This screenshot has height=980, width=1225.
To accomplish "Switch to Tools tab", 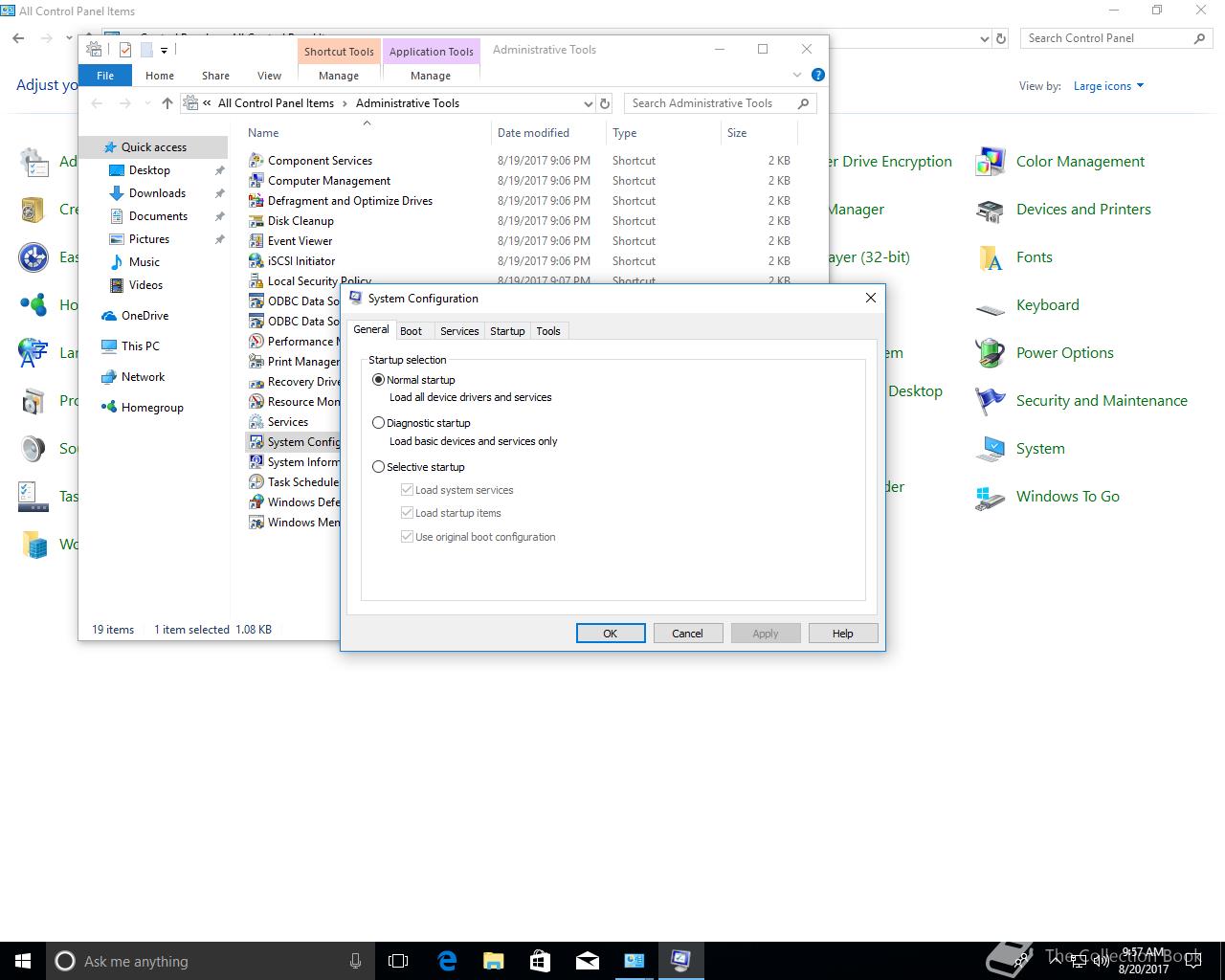I will pyautogui.click(x=548, y=331).
